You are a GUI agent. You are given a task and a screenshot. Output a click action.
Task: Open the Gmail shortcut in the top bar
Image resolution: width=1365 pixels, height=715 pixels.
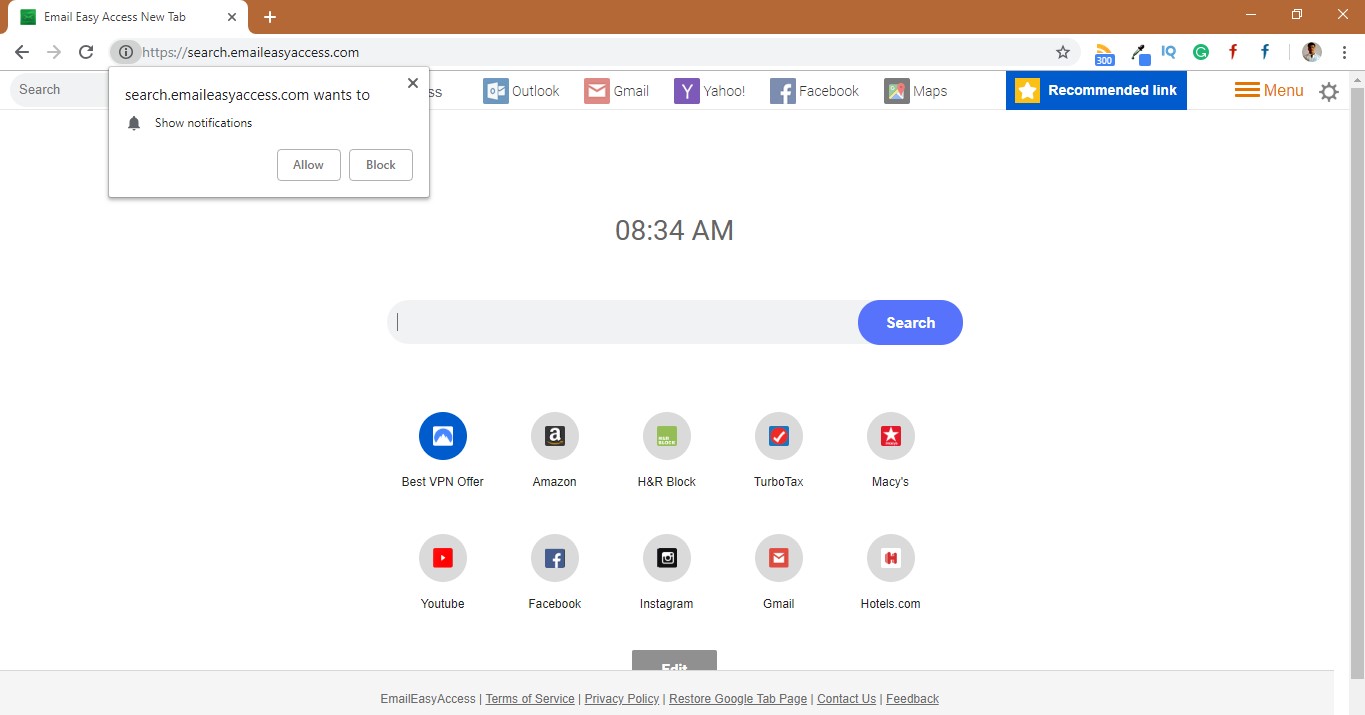tap(617, 90)
